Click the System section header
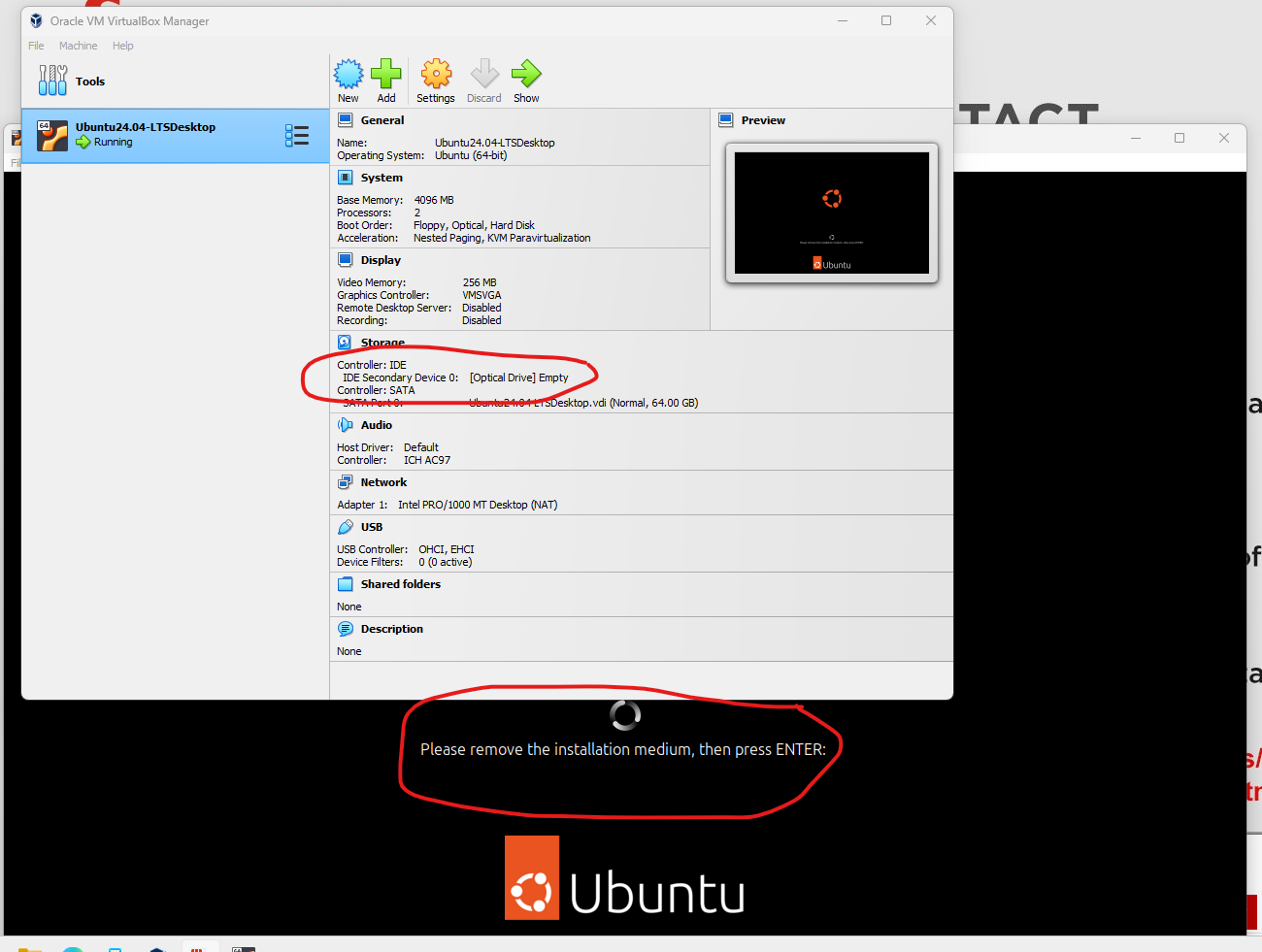 [381, 178]
